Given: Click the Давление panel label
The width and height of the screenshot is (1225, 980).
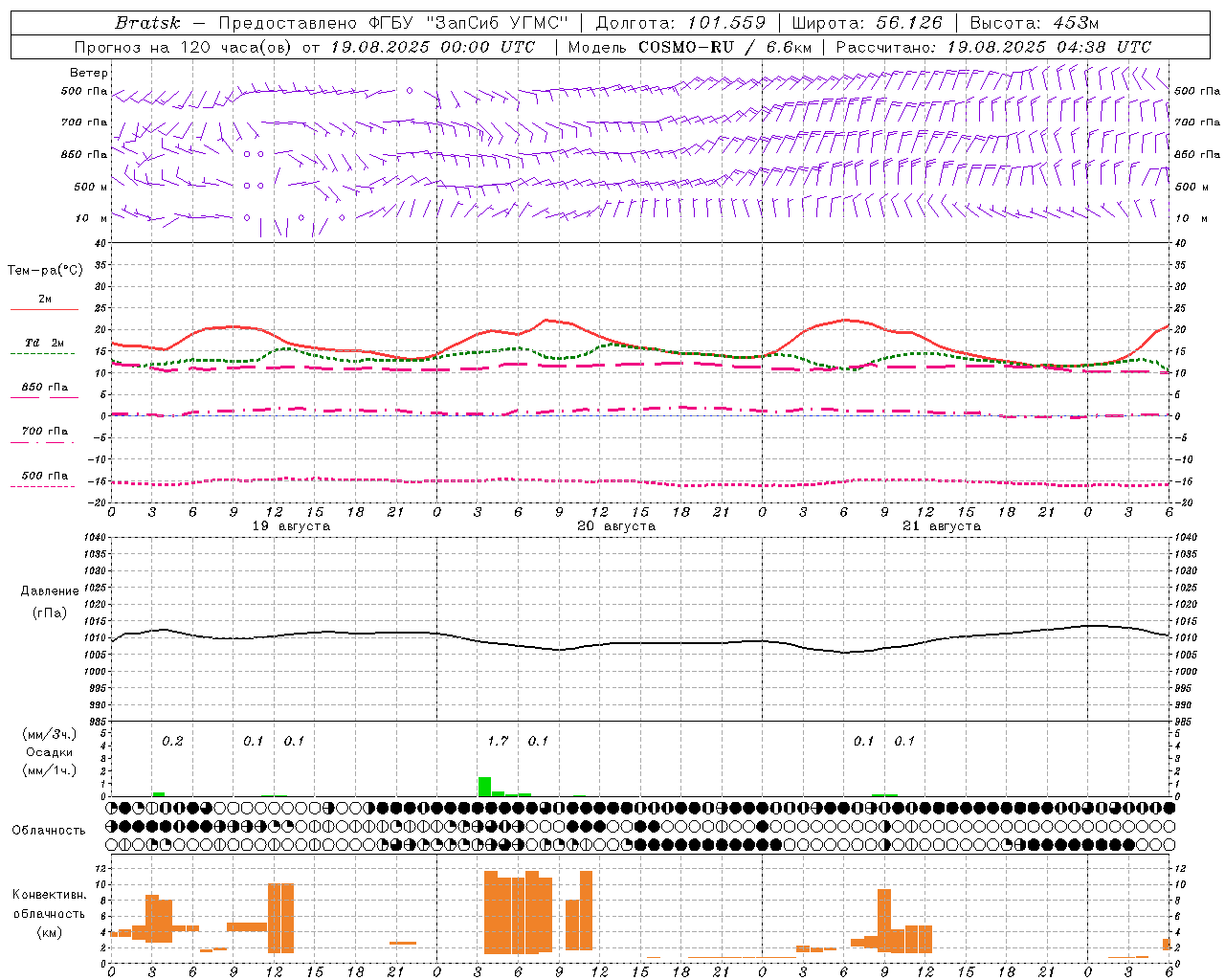Looking at the screenshot, I should [x=50, y=591].
